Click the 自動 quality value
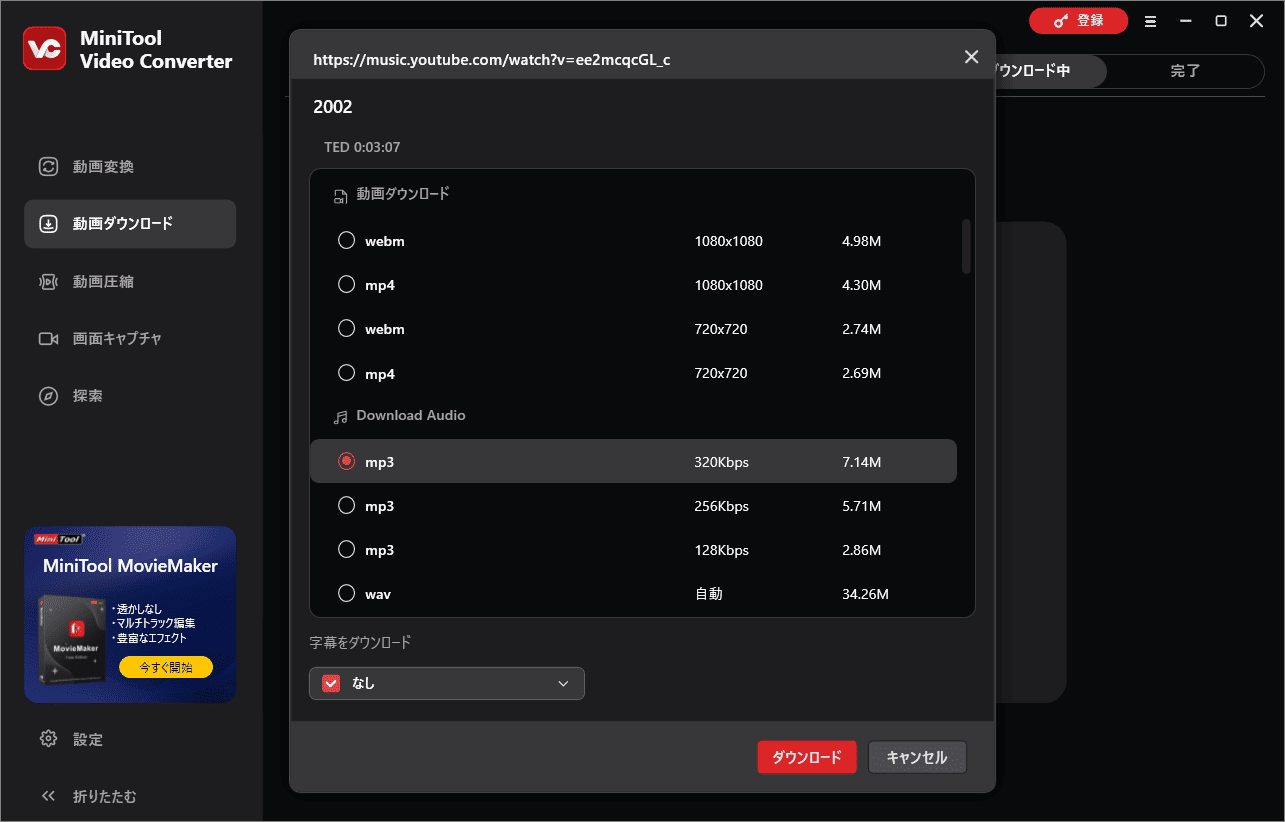The image size is (1285, 822). pos(710,594)
